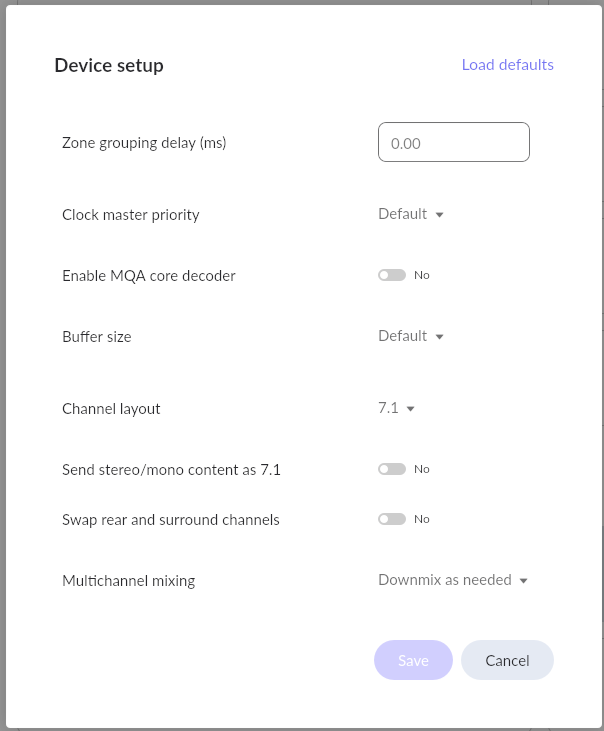Open the Clock master priority dropdown

pyautogui.click(x=410, y=214)
